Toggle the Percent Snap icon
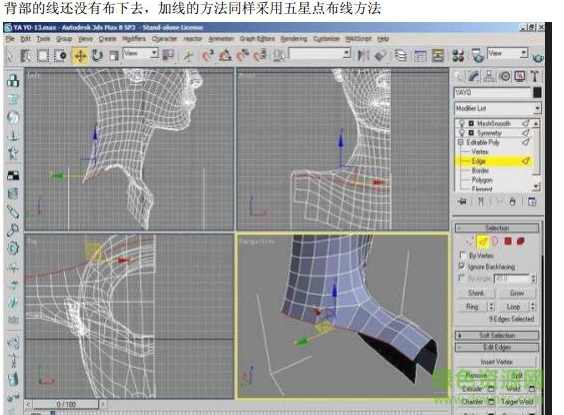 click(x=242, y=55)
